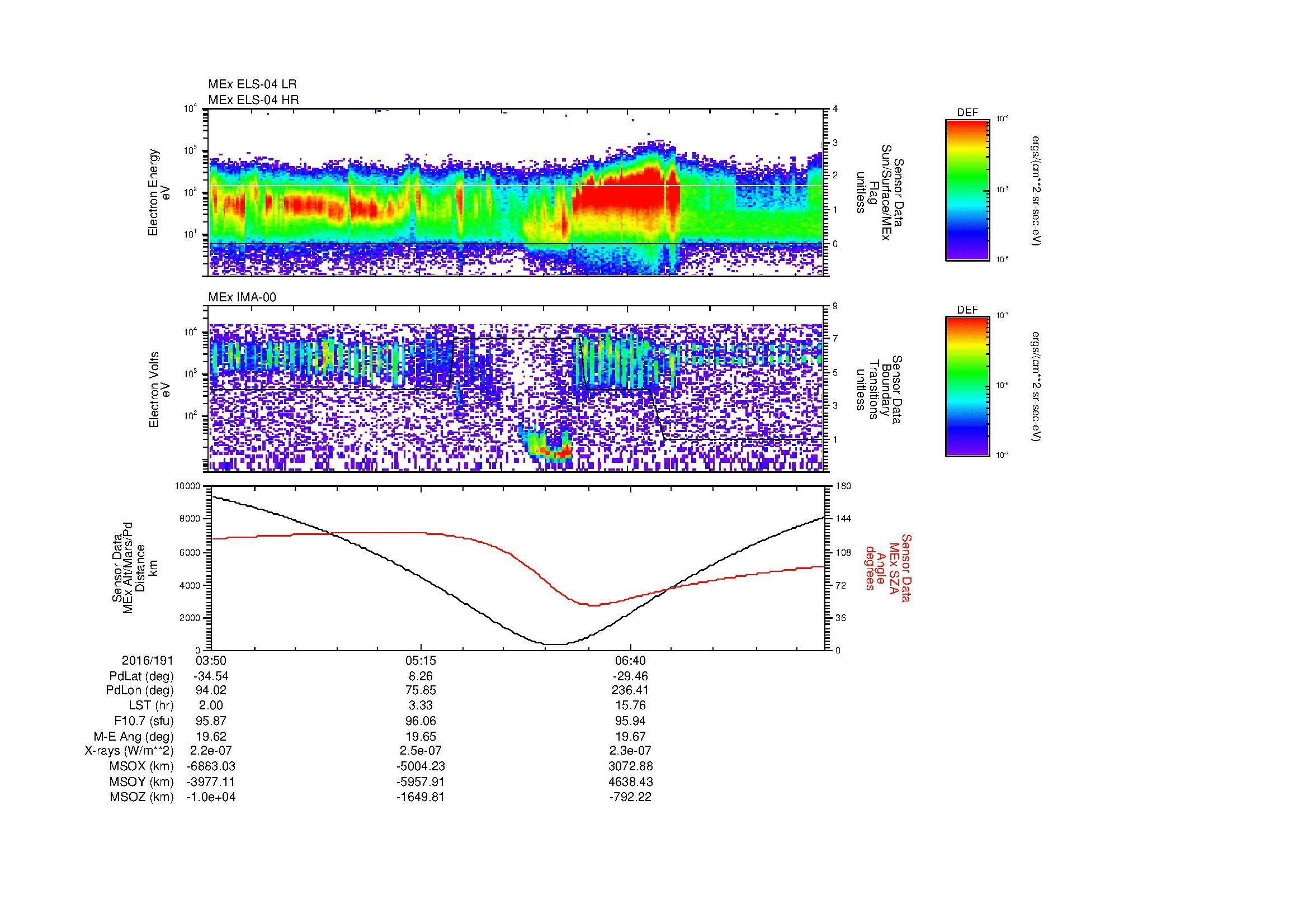The width and height of the screenshot is (1308, 924).
Task: Select the 'PdLat (deg)' row label
Action: coord(141,676)
